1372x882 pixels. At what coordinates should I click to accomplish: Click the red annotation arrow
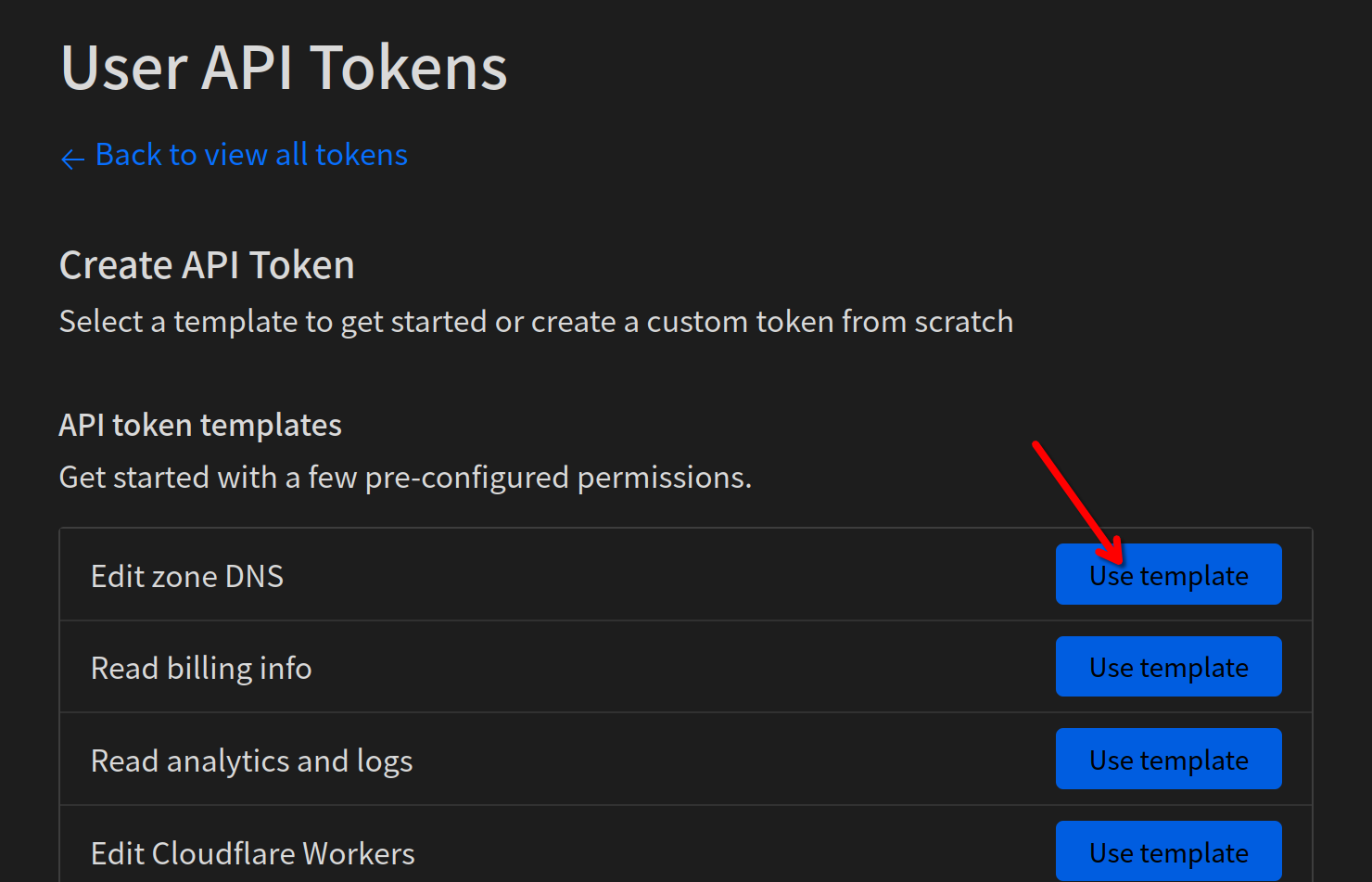[x=1078, y=502]
